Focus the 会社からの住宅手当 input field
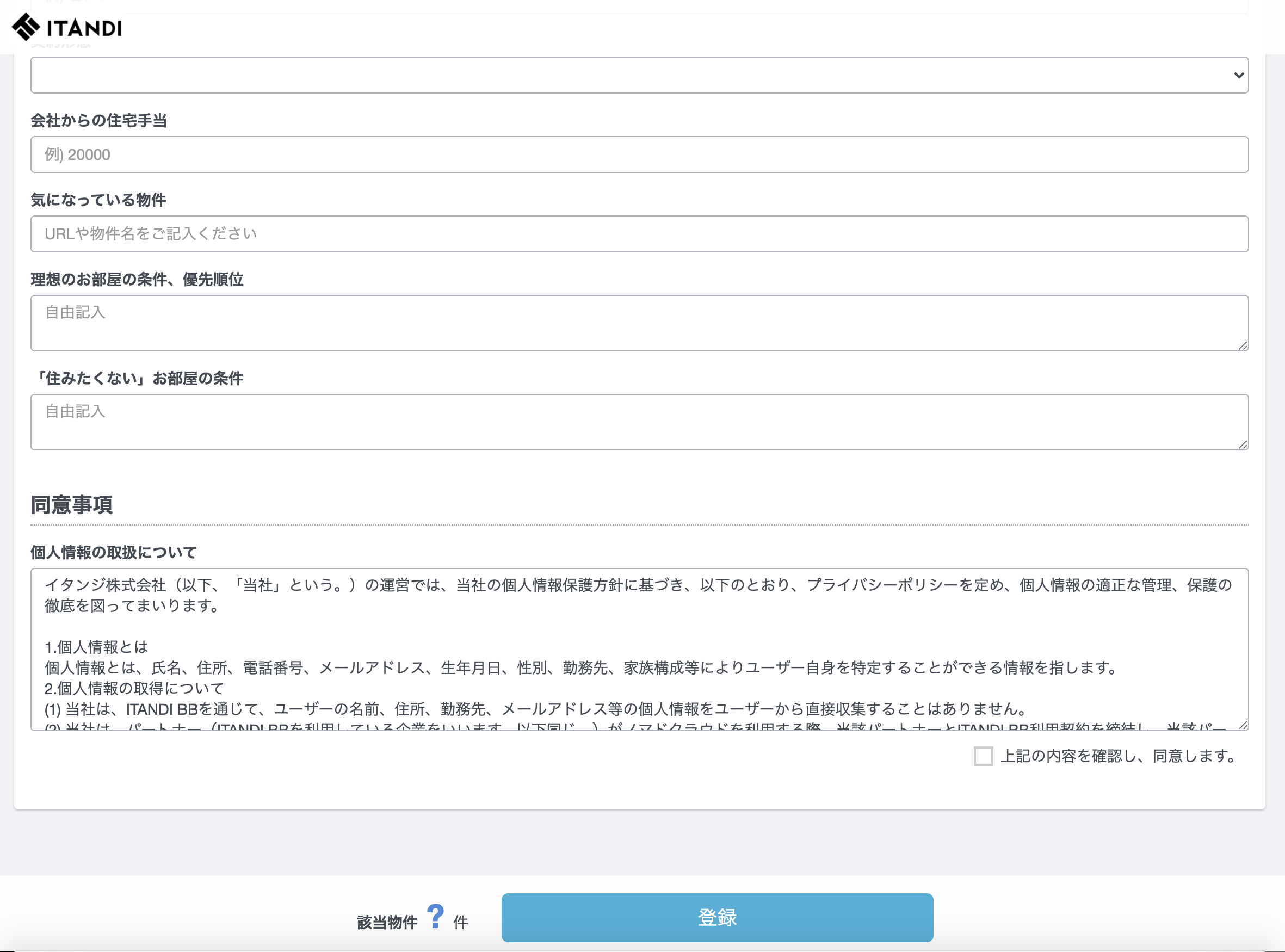Screen dimensions: 1285x952 pos(640,154)
